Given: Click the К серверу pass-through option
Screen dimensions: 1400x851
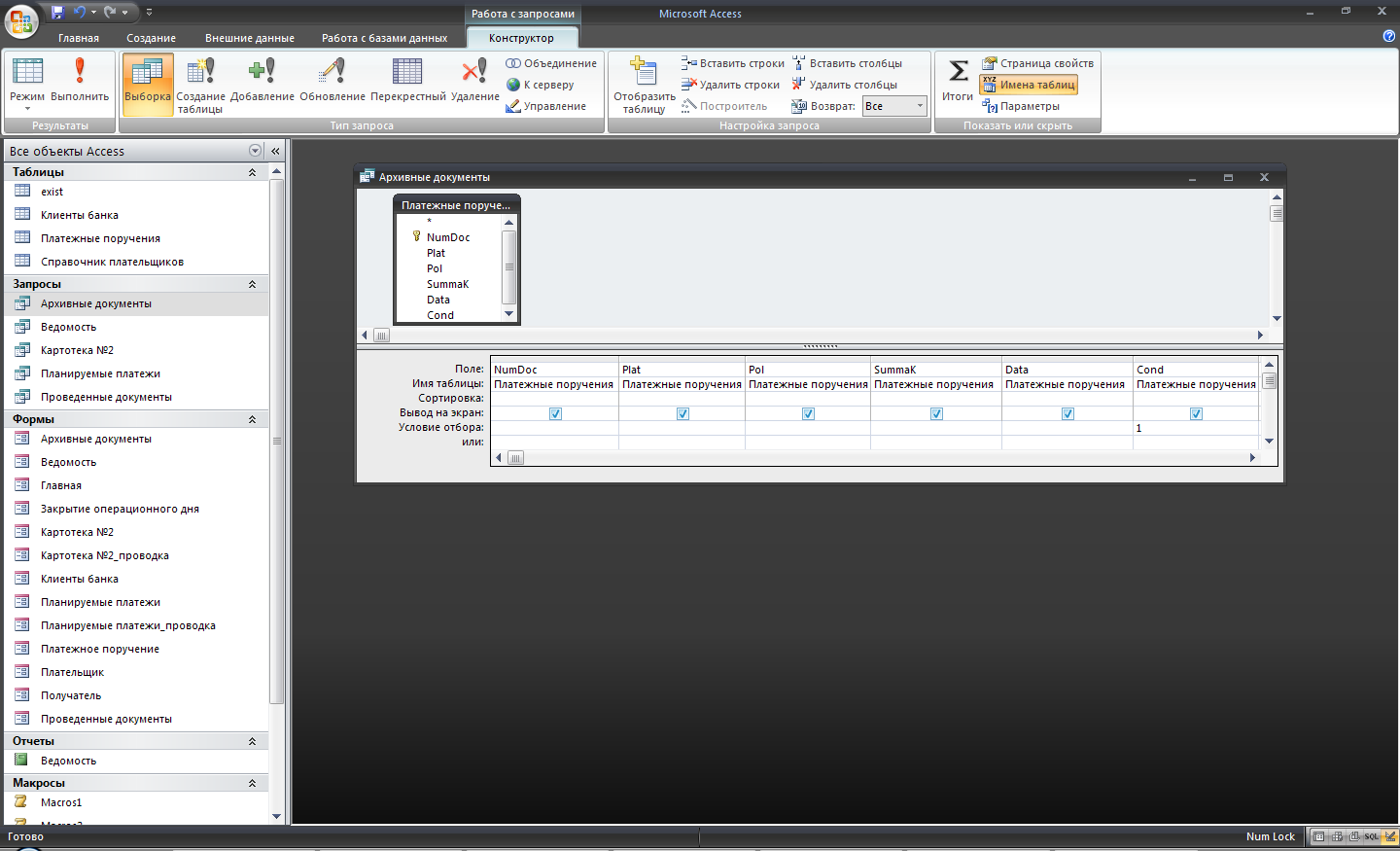Looking at the screenshot, I should pos(541,85).
